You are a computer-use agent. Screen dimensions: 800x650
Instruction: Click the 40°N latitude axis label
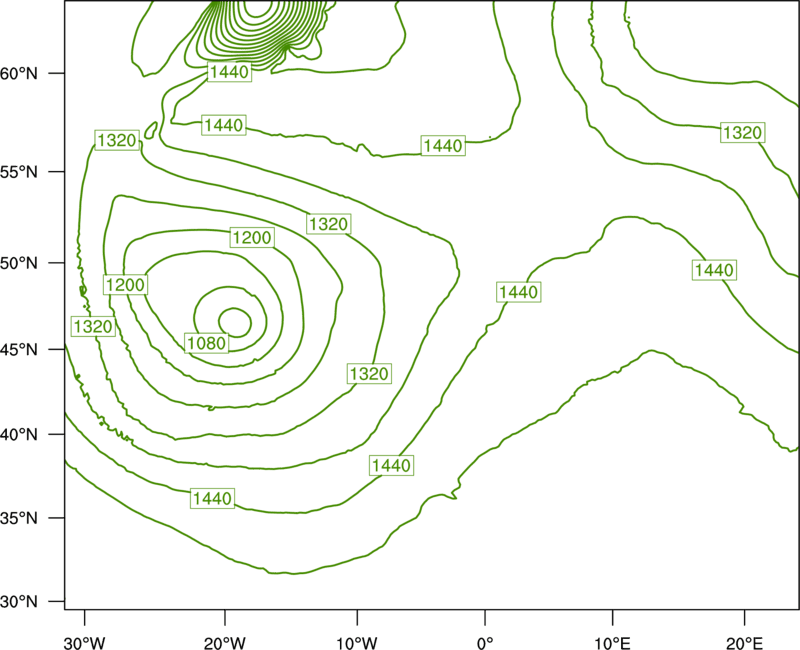[x=19, y=435]
